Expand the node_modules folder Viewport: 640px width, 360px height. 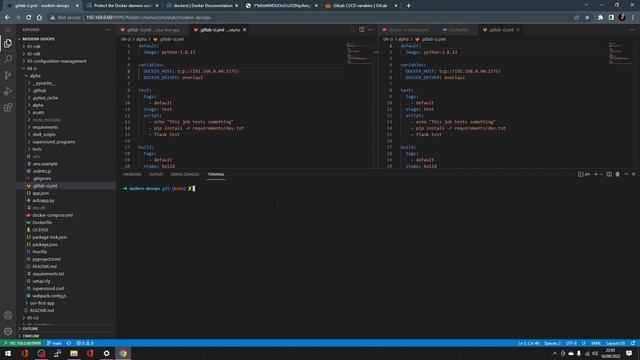point(46,120)
